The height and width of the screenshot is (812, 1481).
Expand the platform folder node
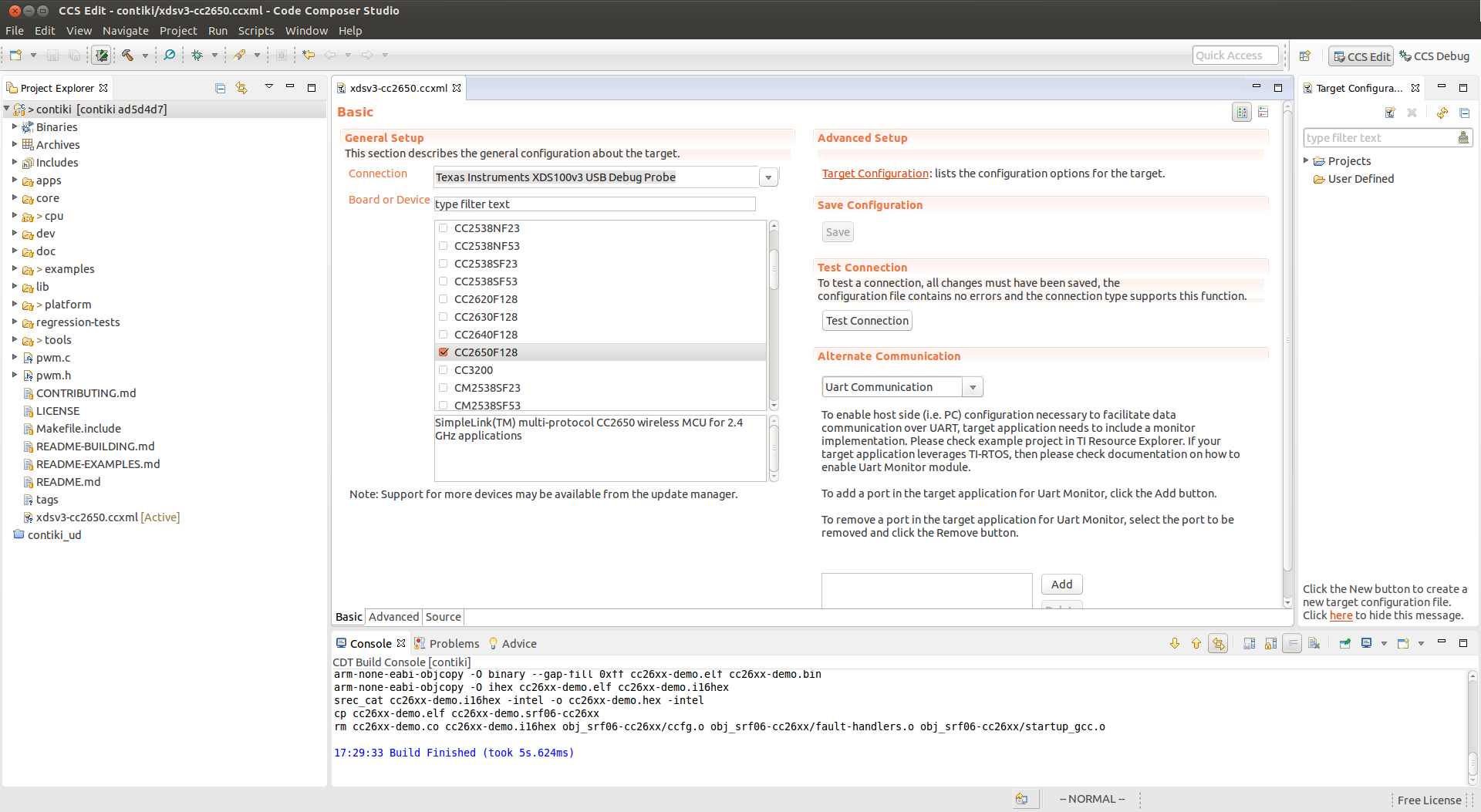tap(15, 304)
